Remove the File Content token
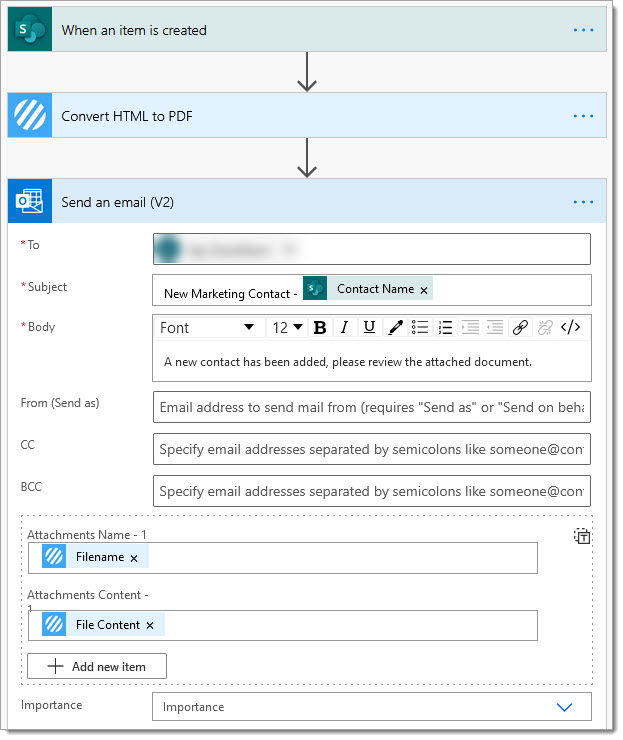The image size is (623, 740). pos(150,625)
